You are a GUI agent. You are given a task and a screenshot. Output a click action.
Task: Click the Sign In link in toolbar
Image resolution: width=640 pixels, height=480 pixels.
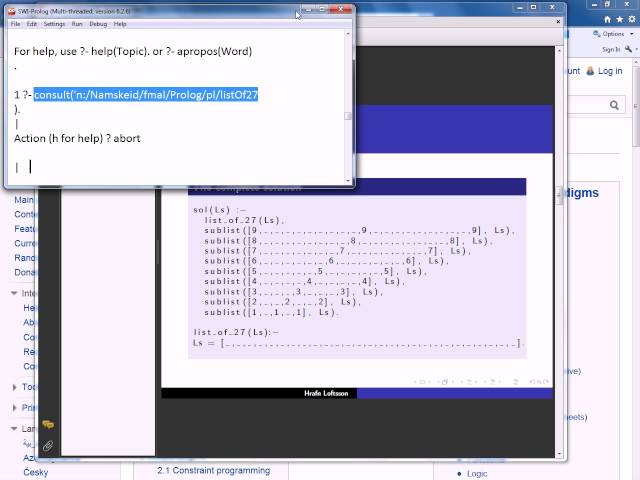pyautogui.click(x=611, y=49)
